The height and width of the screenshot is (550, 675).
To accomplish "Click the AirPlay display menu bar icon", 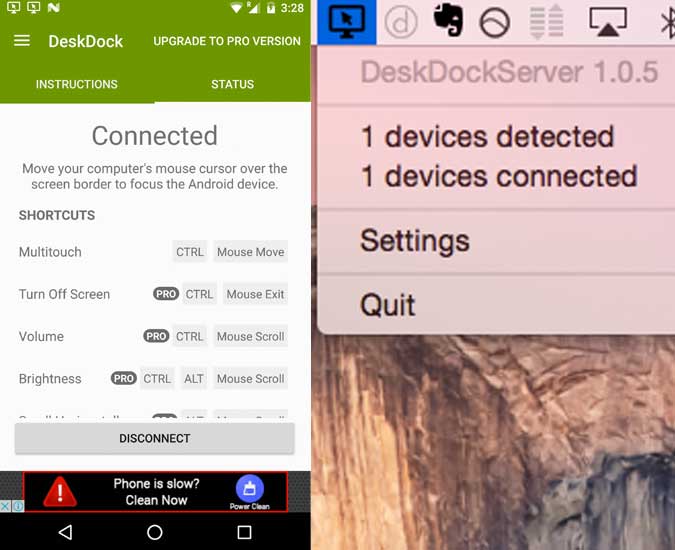I will (607, 22).
